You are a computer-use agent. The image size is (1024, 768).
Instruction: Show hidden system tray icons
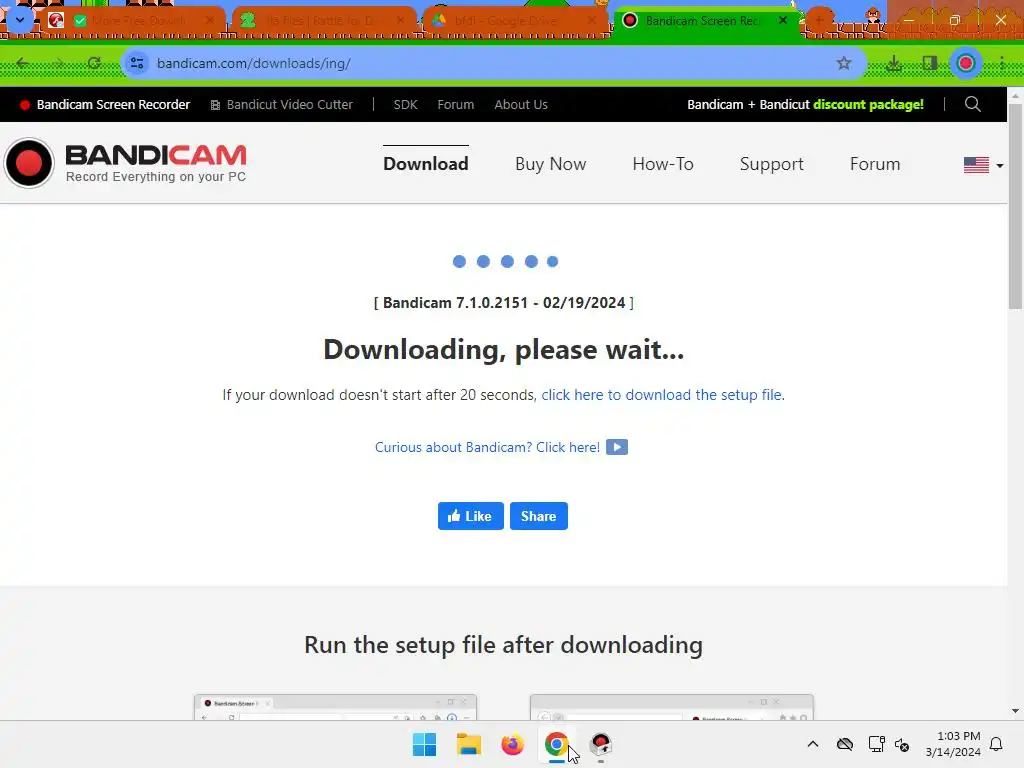[813, 744]
